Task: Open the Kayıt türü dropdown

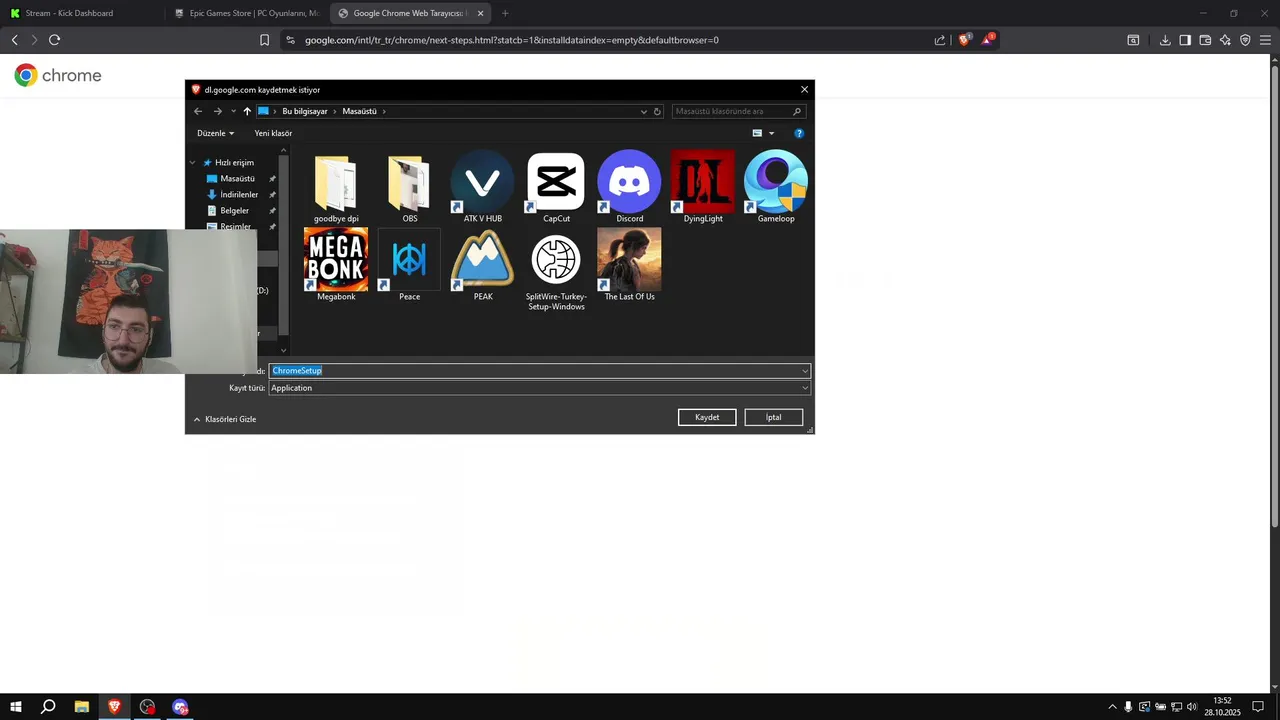Action: click(539, 388)
